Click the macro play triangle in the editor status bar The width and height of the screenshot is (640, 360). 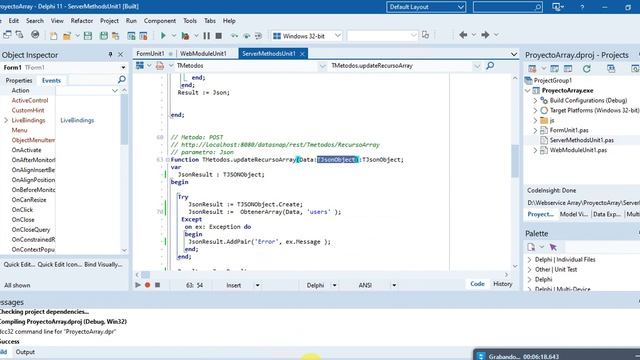click(138, 285)
